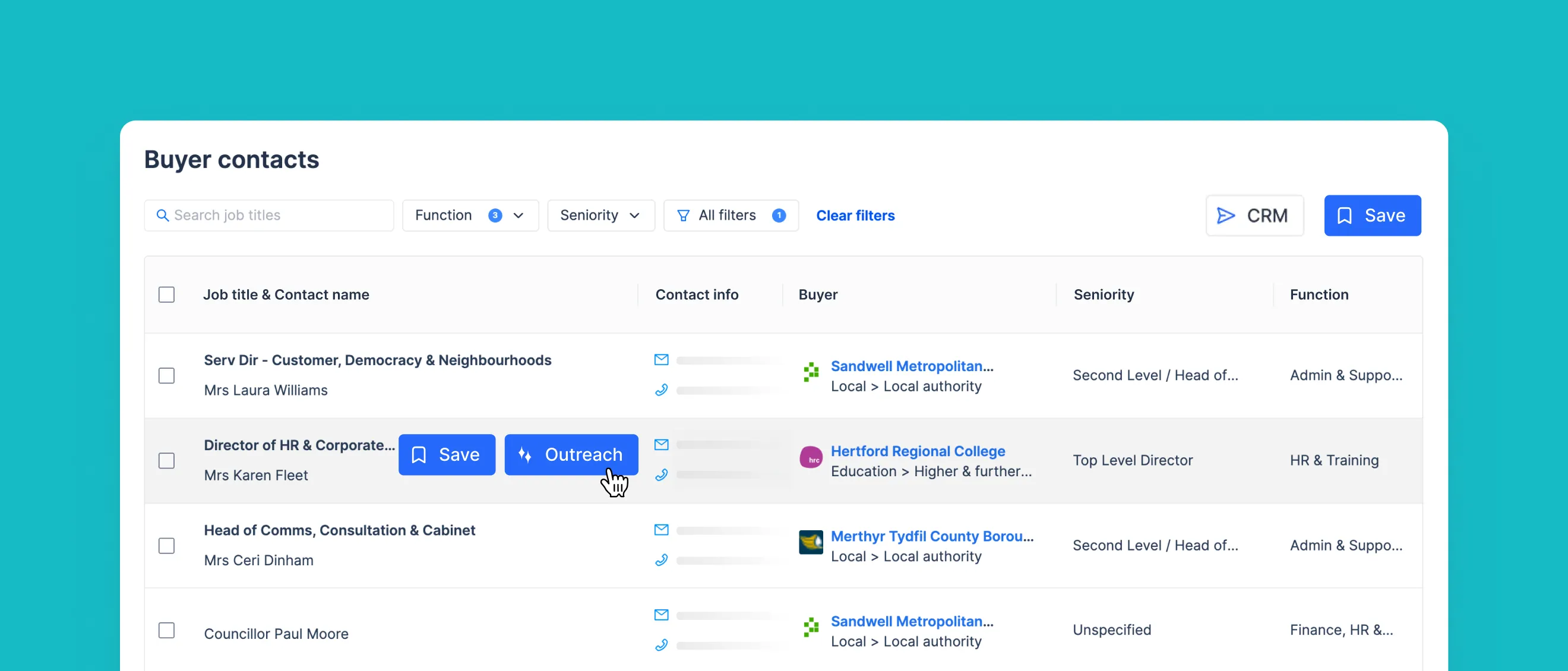Click 'Head of Comms, Consultation & Cabinet' title
The image size is (1568, 671).
[x=339, y=530]
